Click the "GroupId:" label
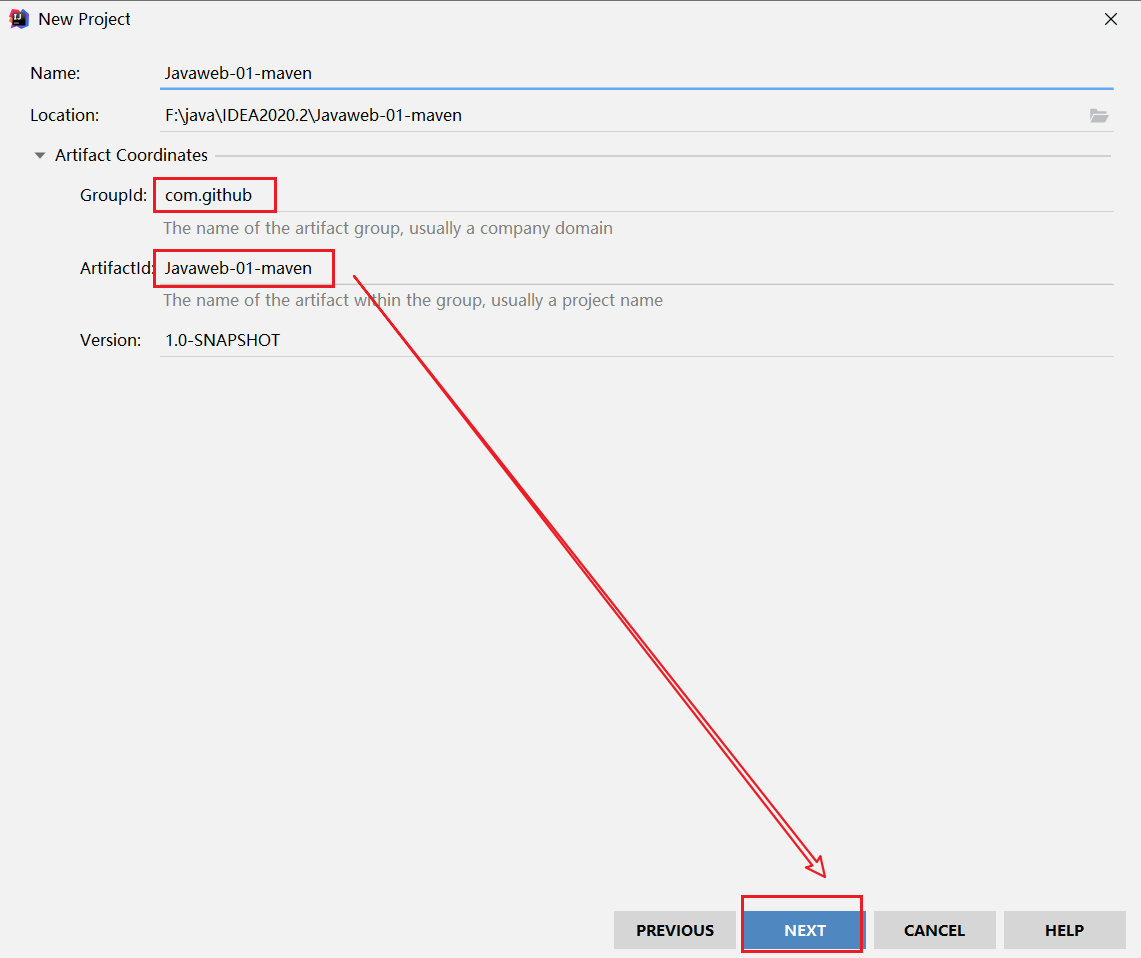The width and height of the screenshot is (1141, 958). pos(113,196)
